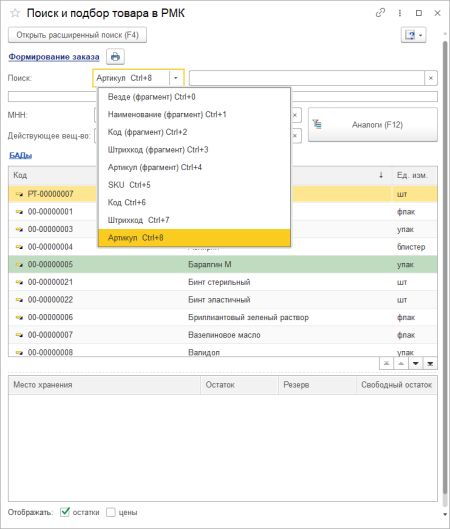Clear the search field with the x icon
450x529 pixels.
[431, 78]
